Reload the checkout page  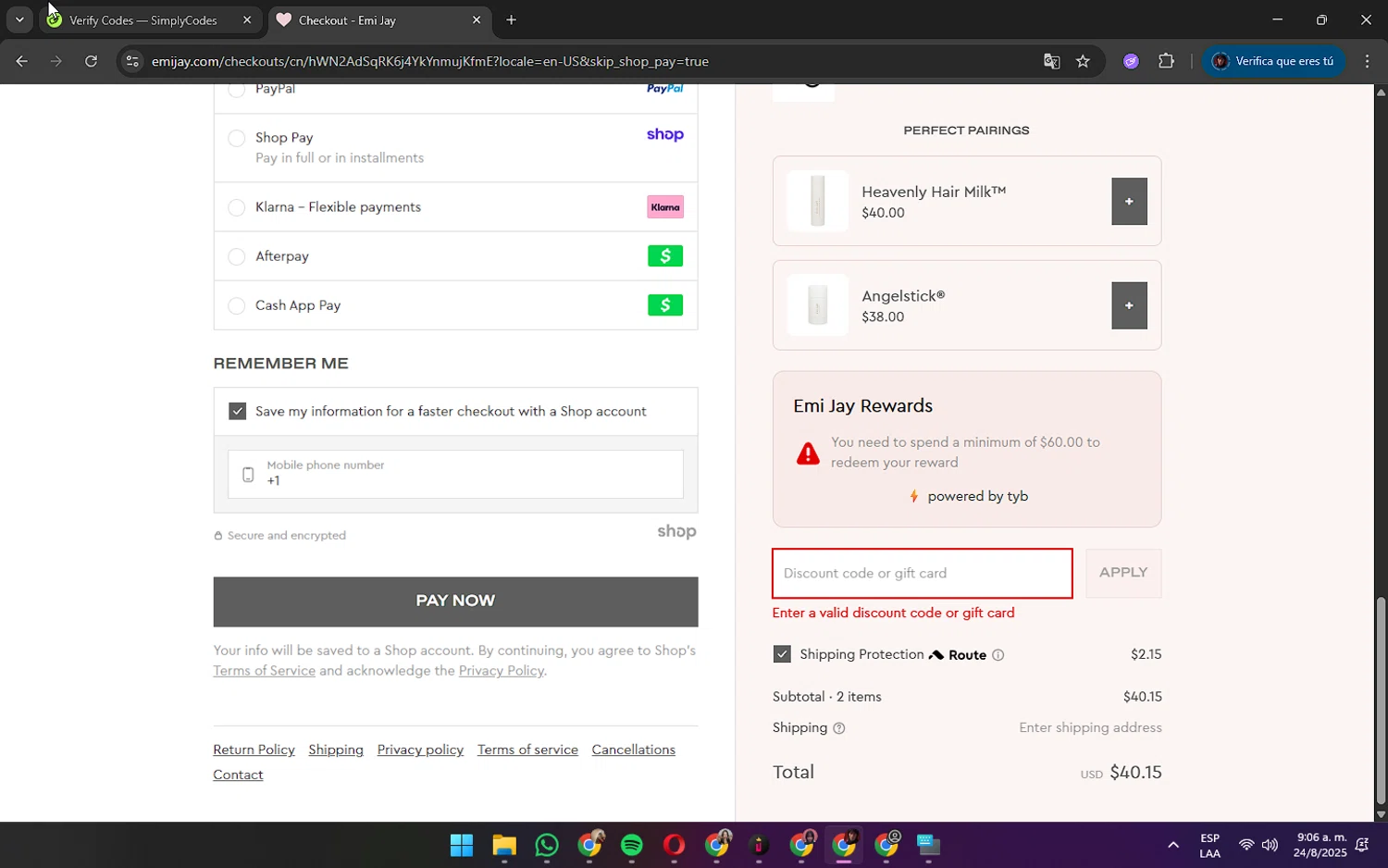coord(91,61)
